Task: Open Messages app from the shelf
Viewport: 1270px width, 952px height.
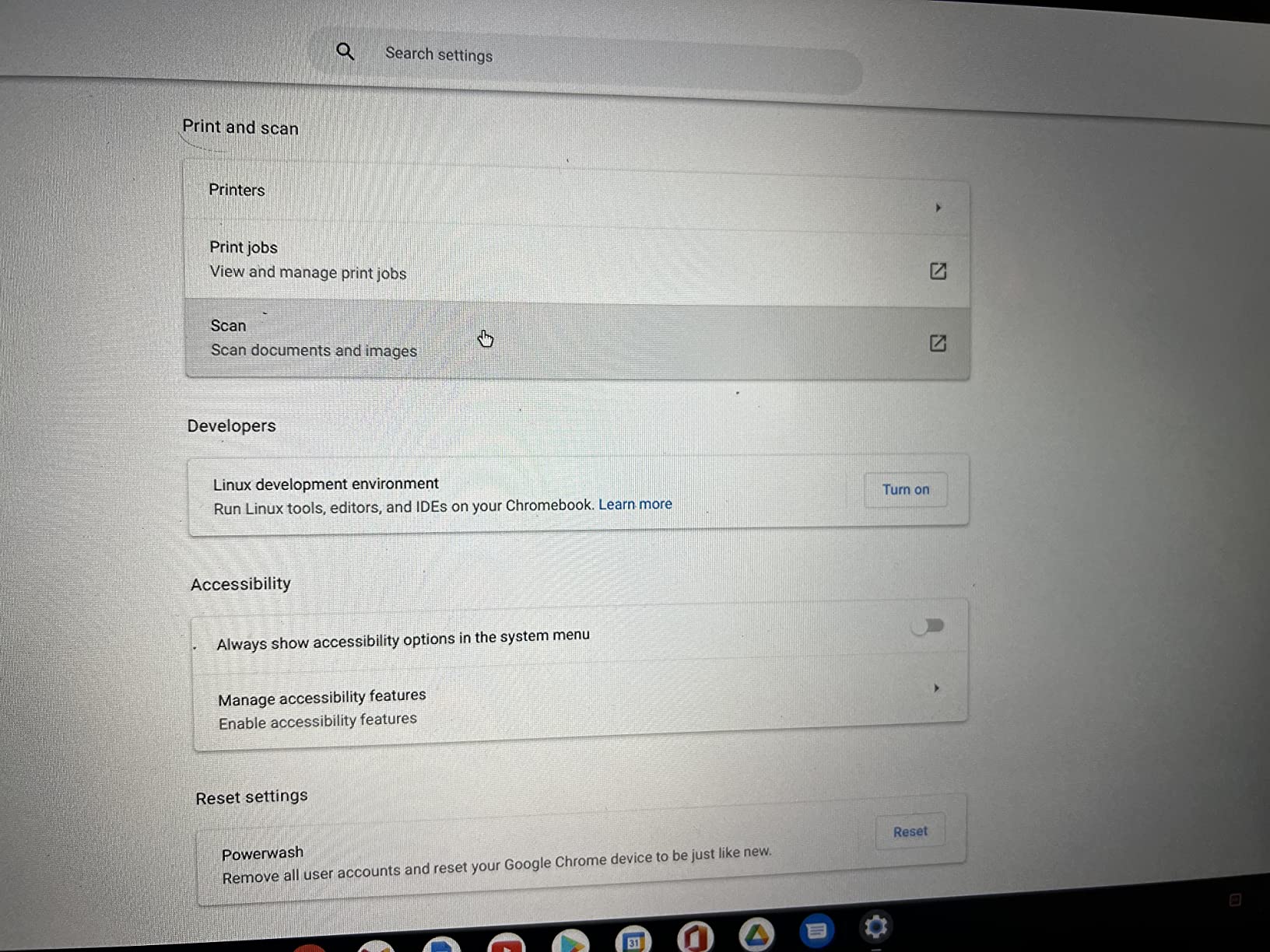Action: point(816,930)
